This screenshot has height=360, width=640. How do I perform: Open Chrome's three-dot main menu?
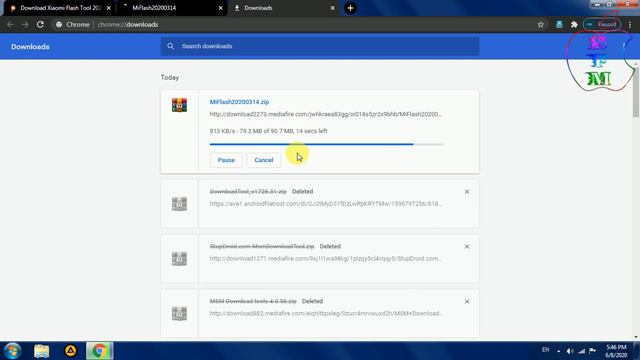[x=630, y=24]
